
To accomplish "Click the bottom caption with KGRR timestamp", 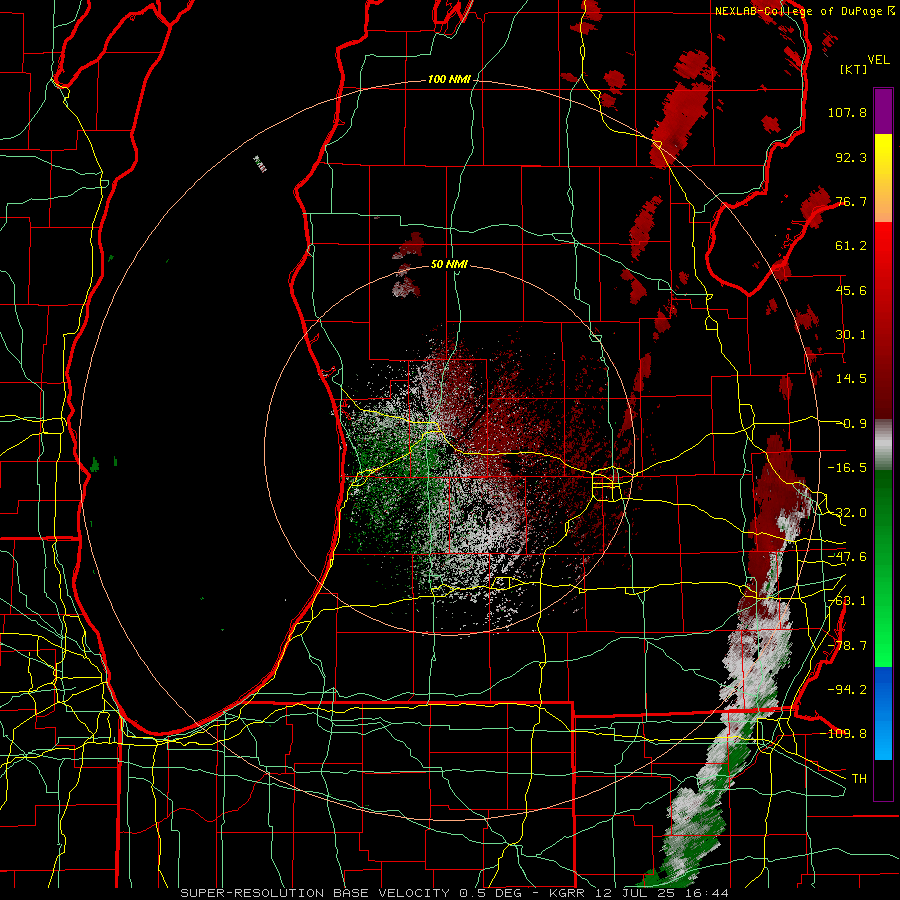I will click(x=455, y=893).
